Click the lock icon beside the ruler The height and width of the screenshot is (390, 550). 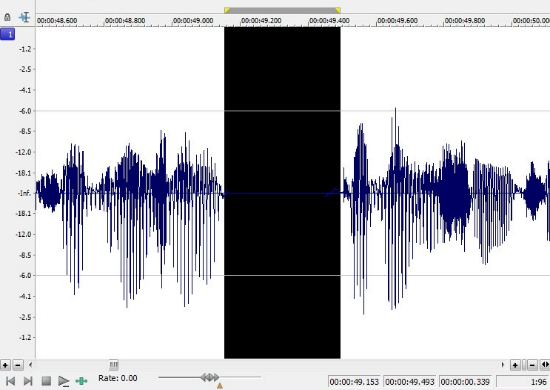7,17
